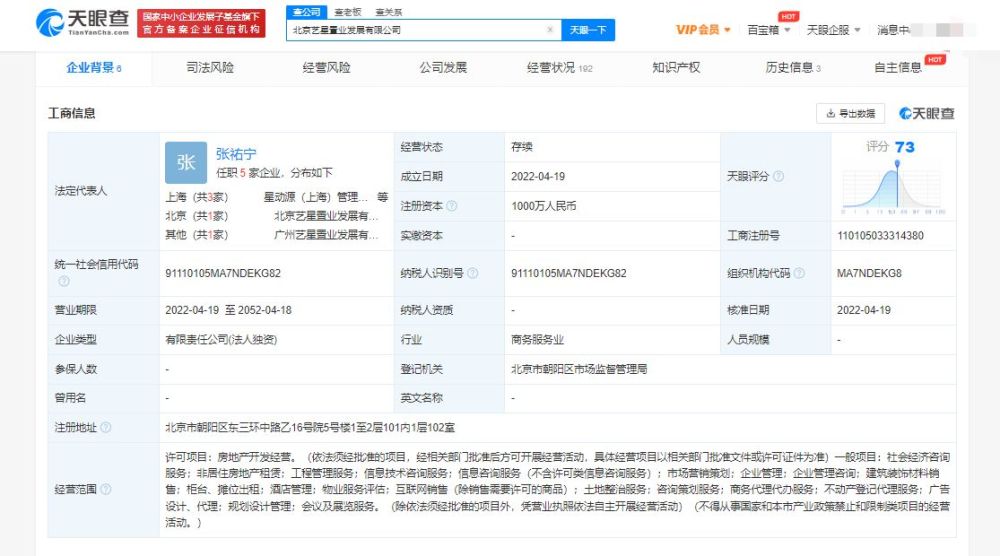Click the 张 avatar tile
1000x556 pixels.
click(186, 162)
